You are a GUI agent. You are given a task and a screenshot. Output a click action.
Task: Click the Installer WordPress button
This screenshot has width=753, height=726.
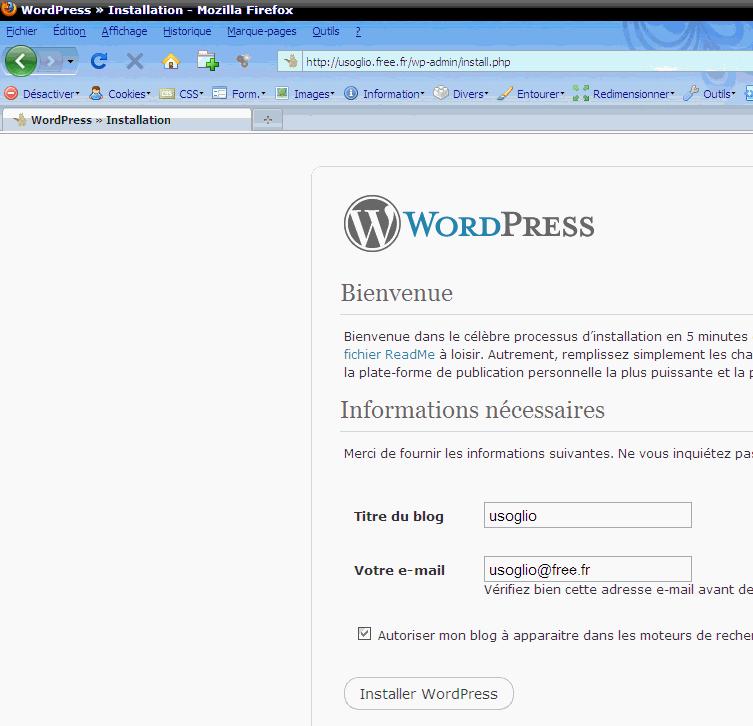[x=429, y=694]
